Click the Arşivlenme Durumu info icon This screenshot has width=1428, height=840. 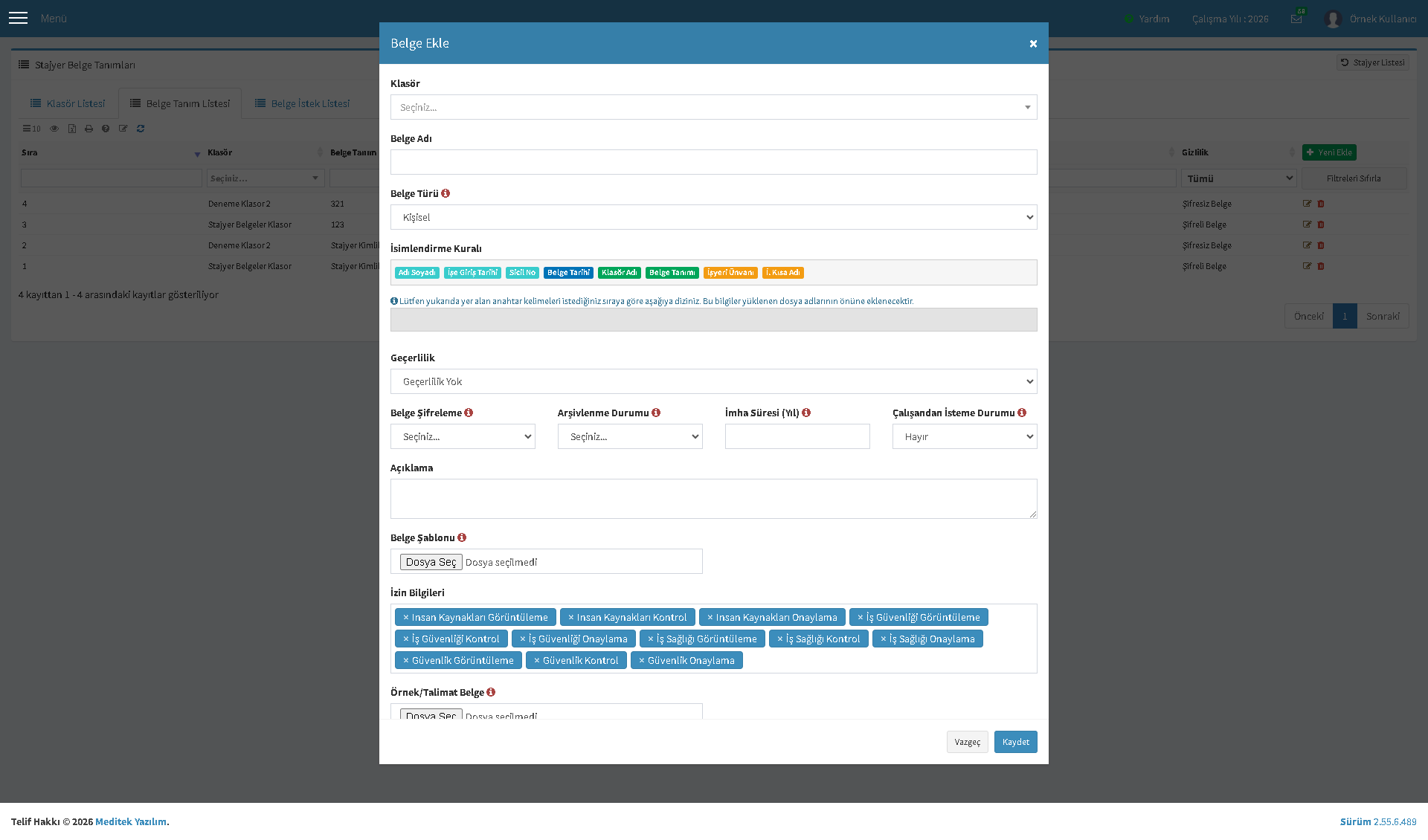click(656, 413)
